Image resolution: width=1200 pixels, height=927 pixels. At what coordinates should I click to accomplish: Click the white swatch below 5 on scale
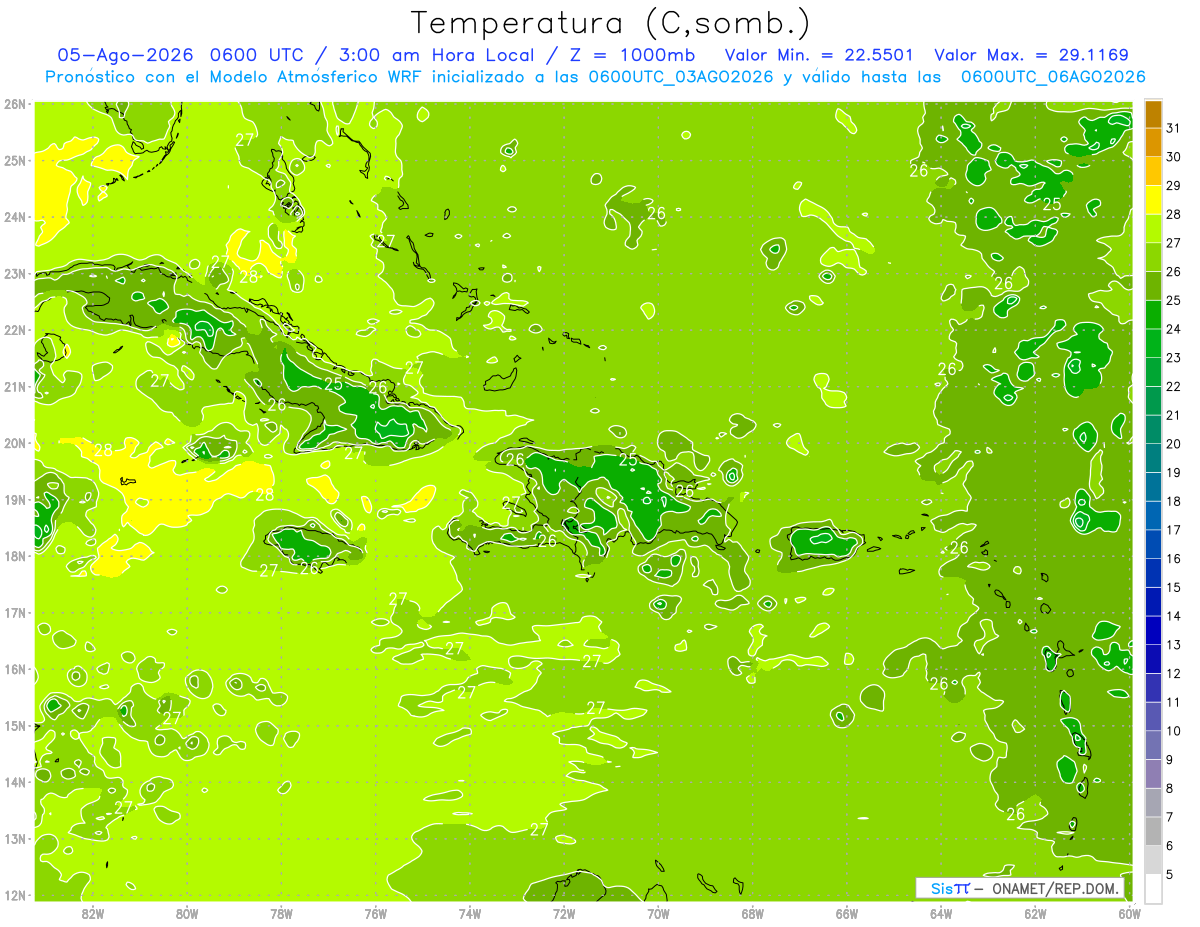(1153, 888)
